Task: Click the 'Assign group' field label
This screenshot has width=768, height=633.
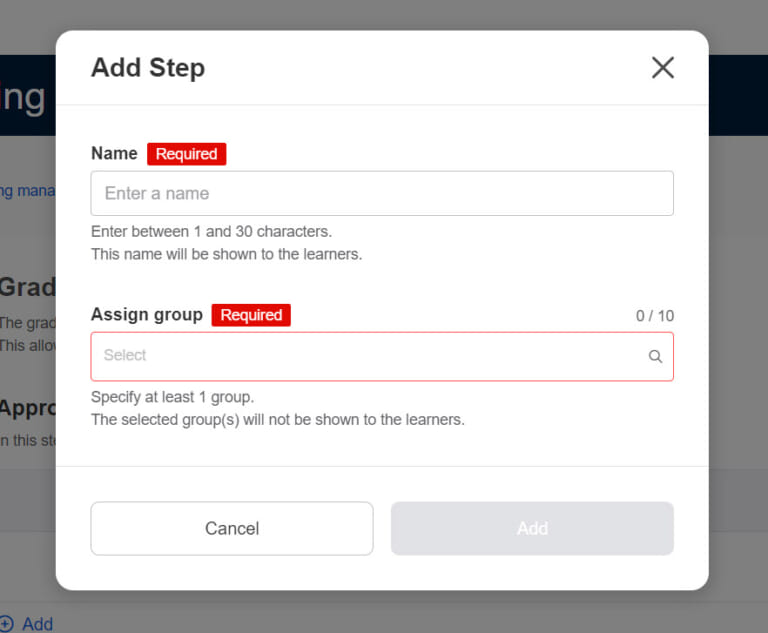Action: [147, 315]
